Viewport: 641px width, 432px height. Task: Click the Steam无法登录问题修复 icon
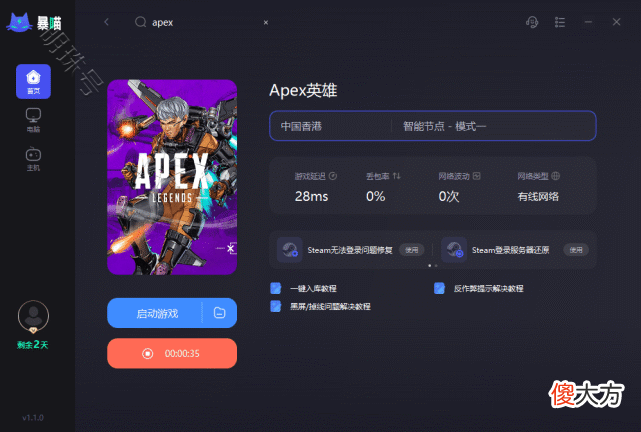tap(290, 250)
